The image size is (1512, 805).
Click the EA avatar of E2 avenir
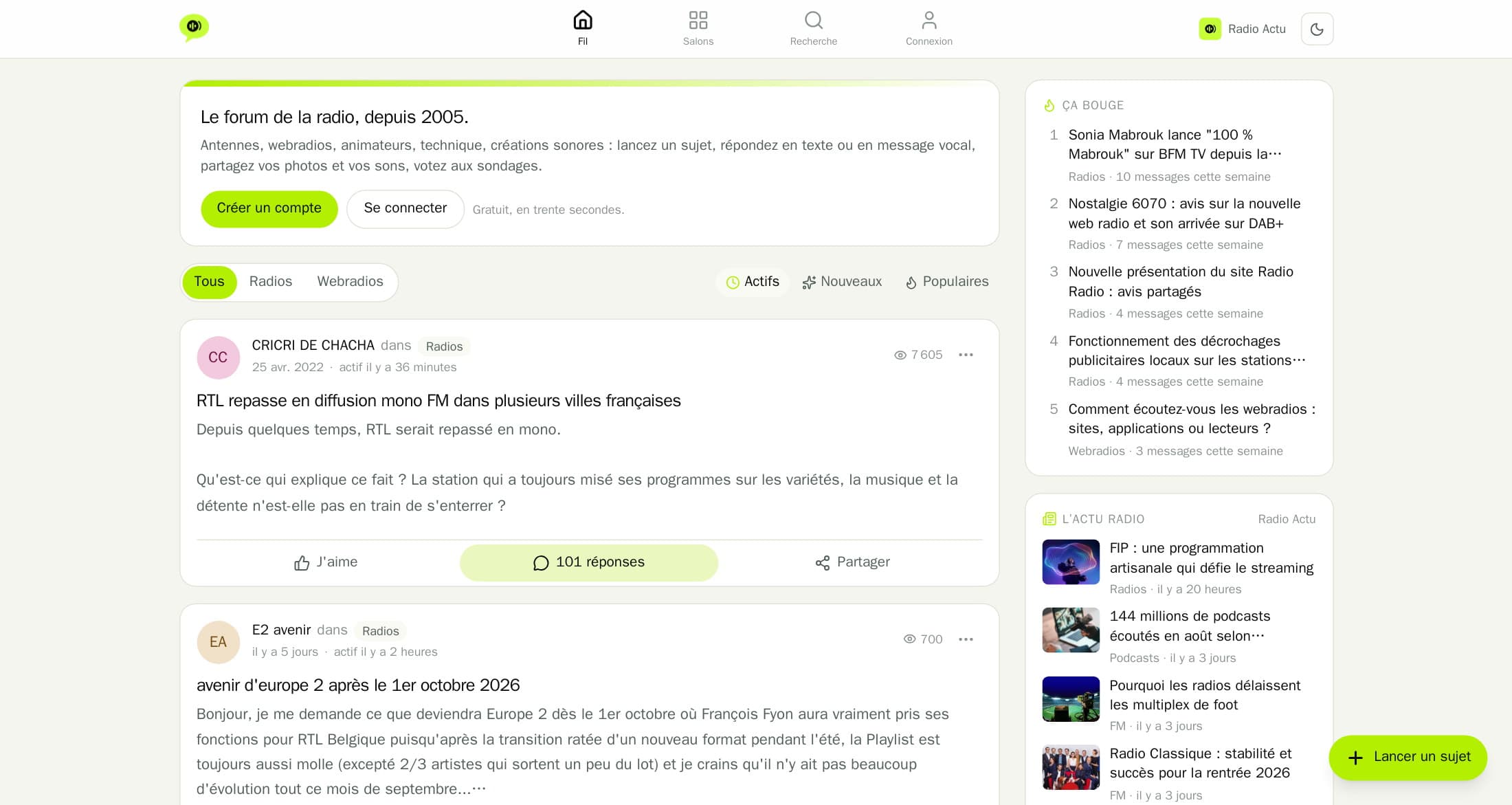218,642
